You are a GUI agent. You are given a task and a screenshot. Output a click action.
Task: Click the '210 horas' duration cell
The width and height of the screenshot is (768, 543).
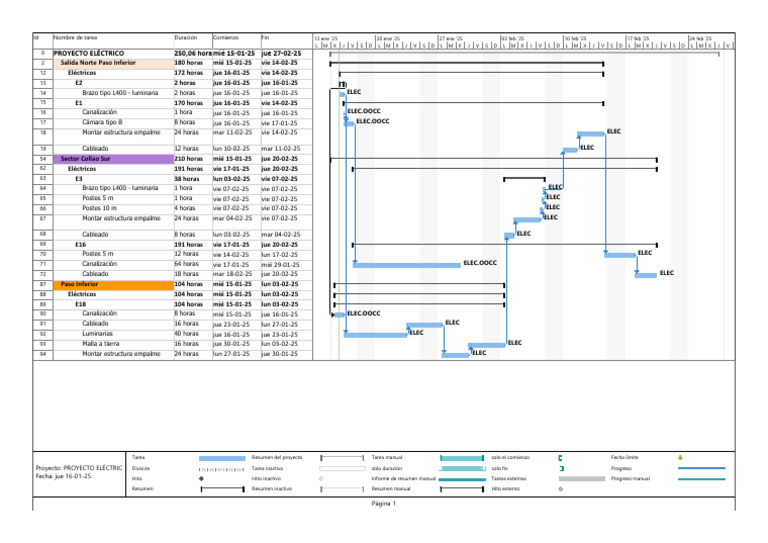189,159
